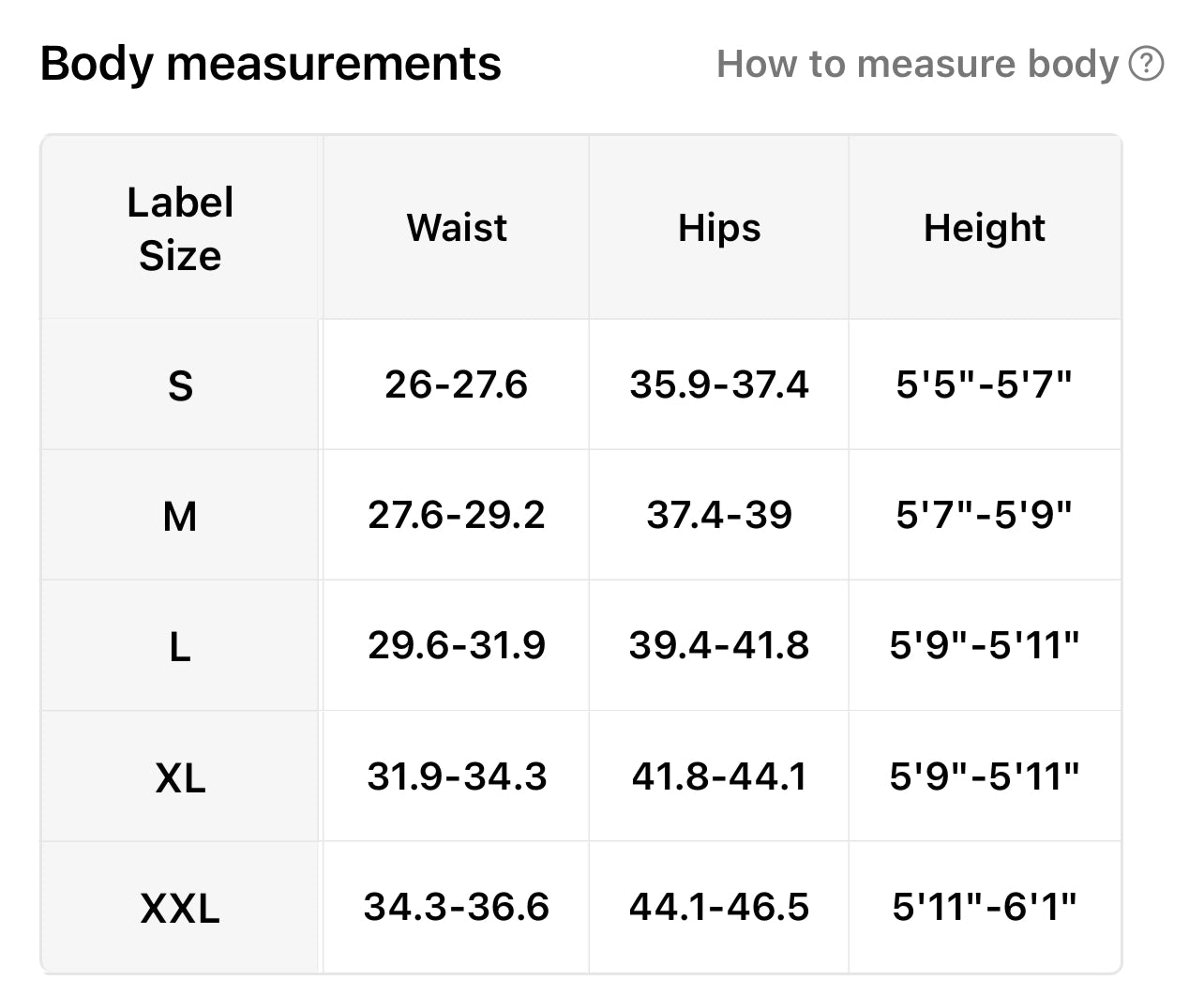
Task: Click the 5'5"-5'7" height cell
Action: pos(984,384)
